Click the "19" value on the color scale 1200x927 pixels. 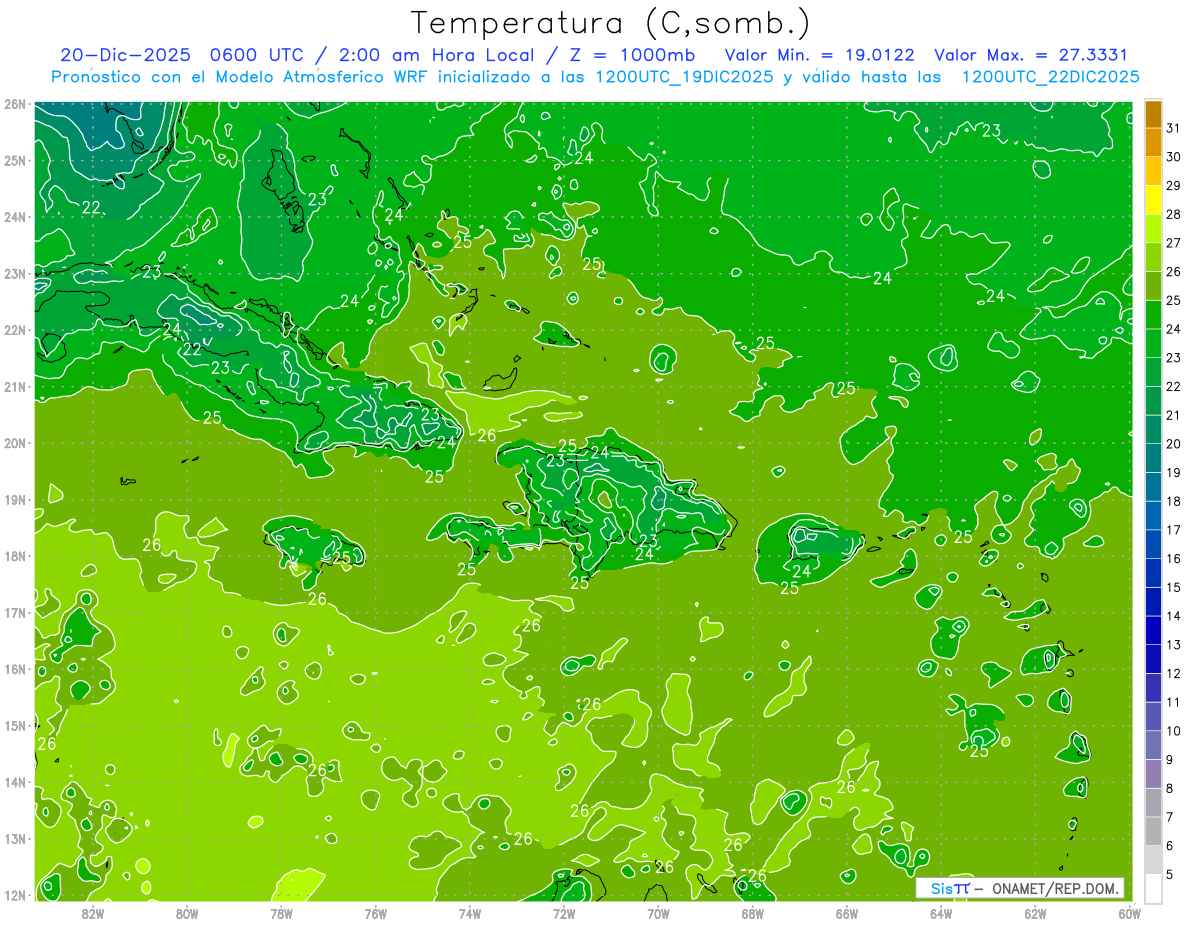pyautogui.click(x=1174, y=472)
